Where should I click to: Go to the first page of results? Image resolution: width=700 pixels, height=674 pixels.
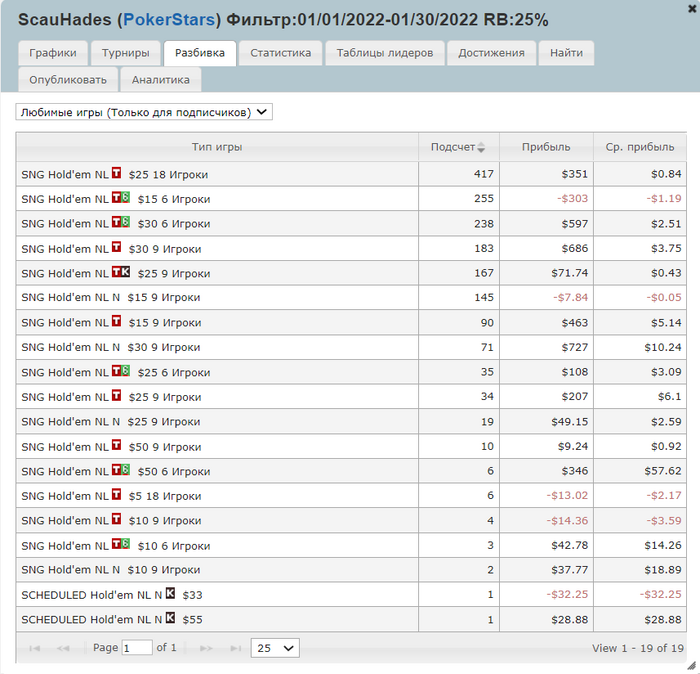click(x=34, y=648)
